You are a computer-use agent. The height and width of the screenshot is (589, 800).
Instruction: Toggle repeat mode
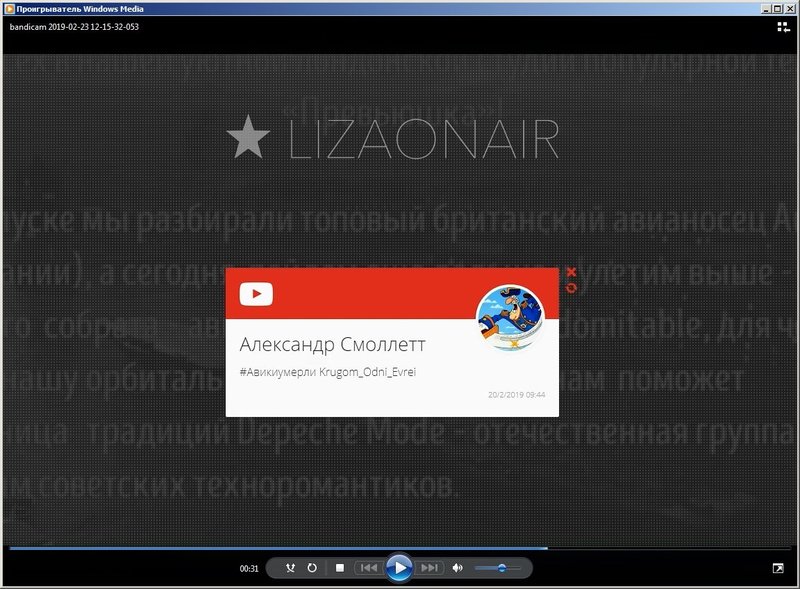coord(312,568)
